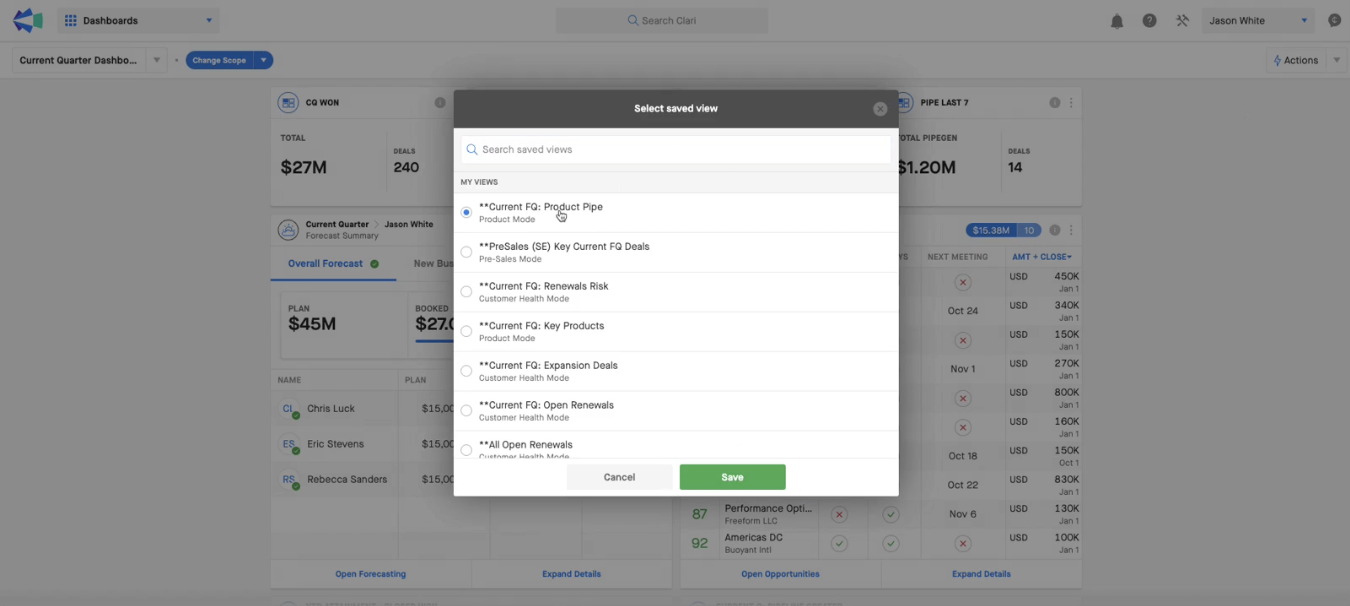Open the Pipe Last 7 options menu
1350x606 pixels.
(1071, 103)
